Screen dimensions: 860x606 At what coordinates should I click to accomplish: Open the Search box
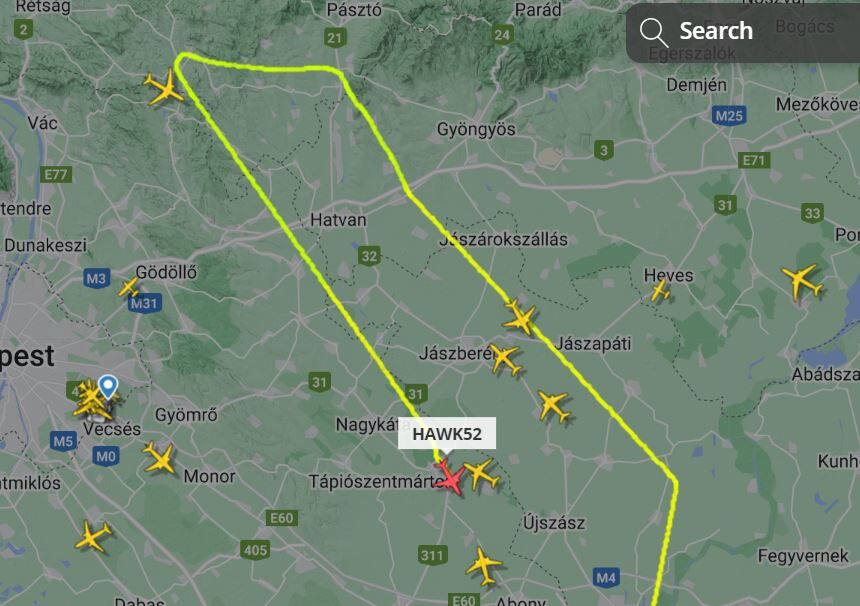click(x=743, y=32)
